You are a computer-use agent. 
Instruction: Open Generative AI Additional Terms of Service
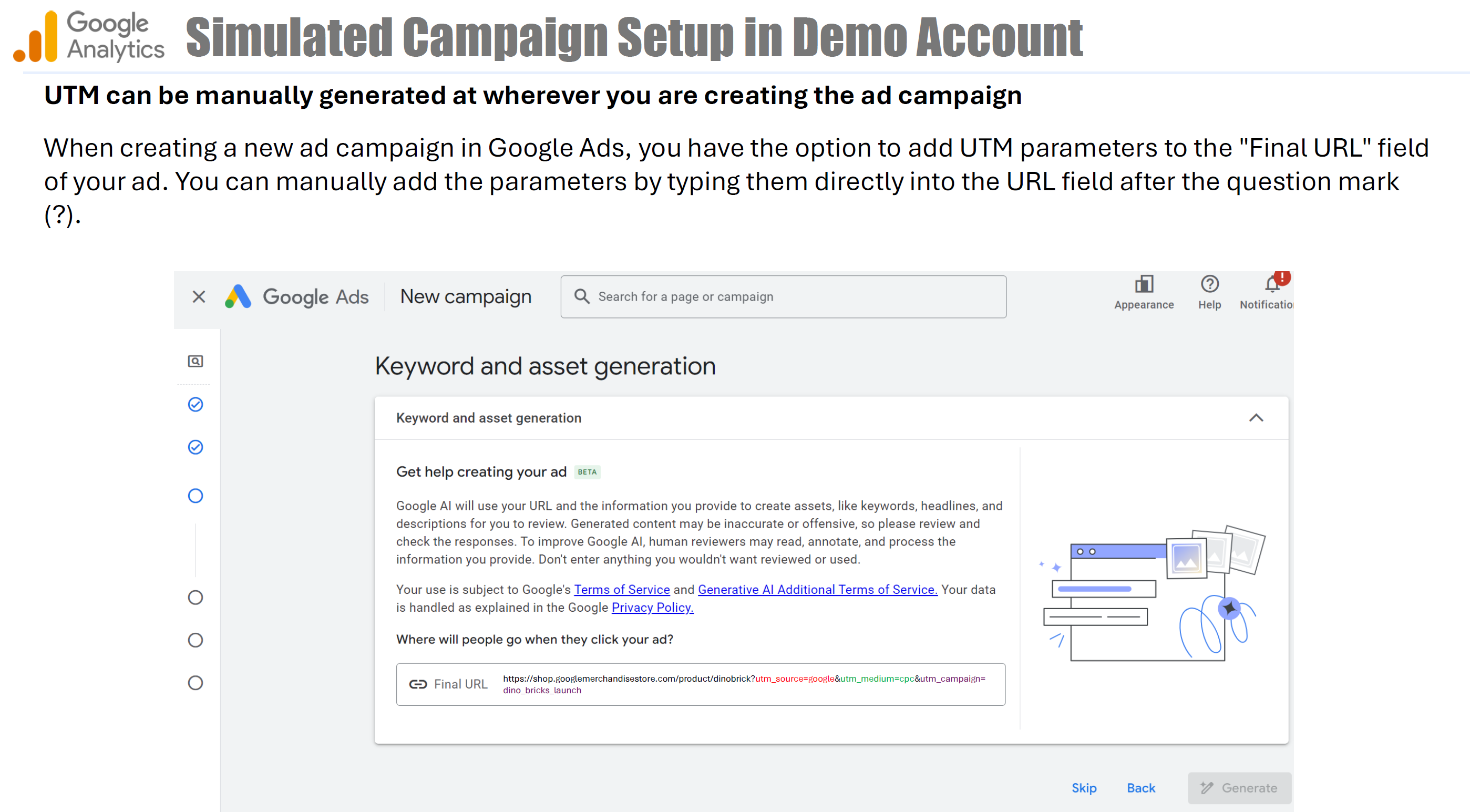click(817, 590)
